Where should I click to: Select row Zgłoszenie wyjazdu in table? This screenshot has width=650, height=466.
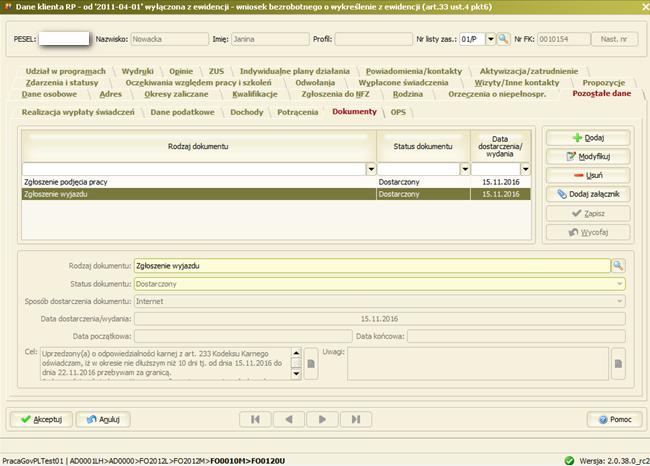click(276, 194)
